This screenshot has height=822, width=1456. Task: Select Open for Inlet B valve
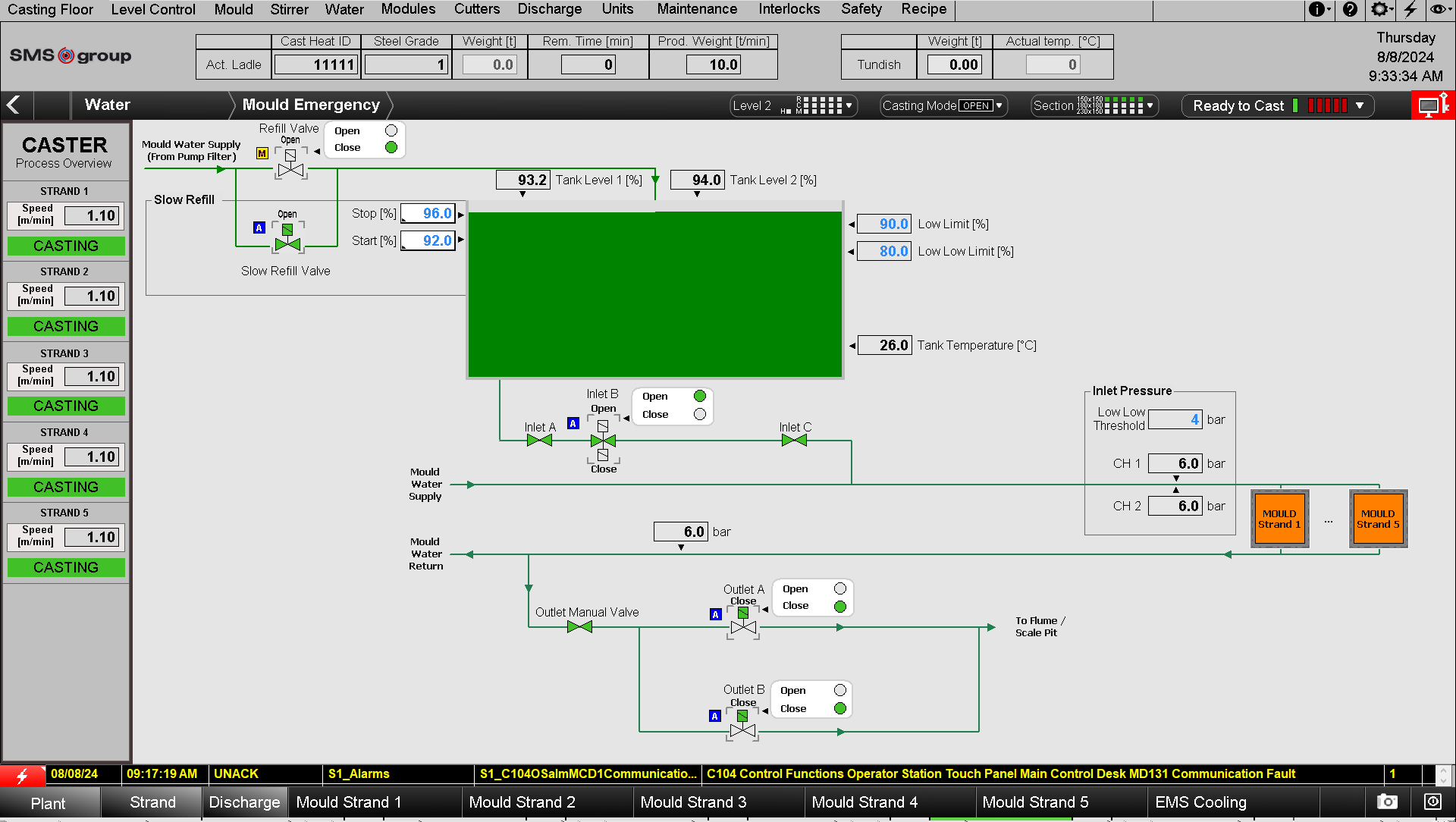click(x=700, y=396)
